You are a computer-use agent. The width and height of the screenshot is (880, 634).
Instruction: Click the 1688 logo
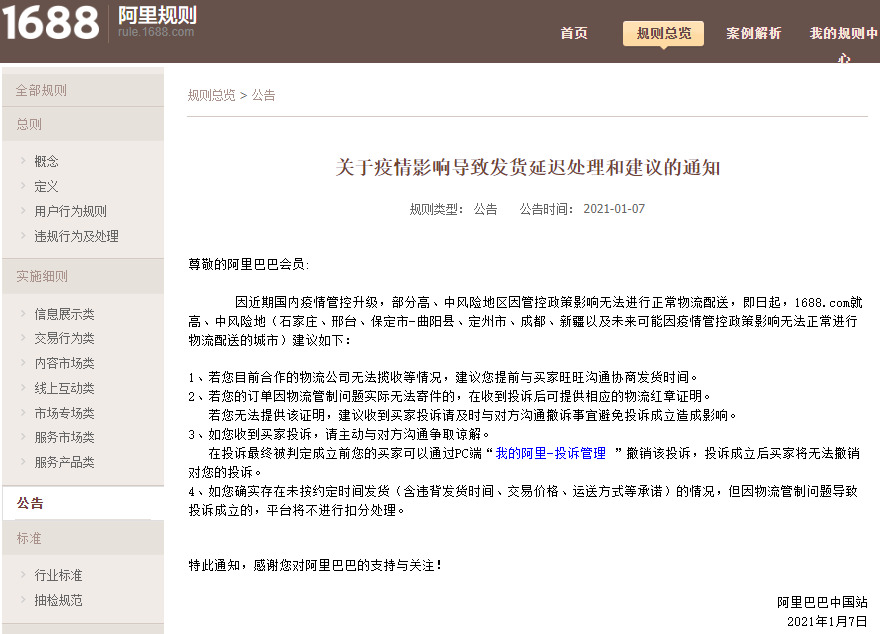coord(51,22)
